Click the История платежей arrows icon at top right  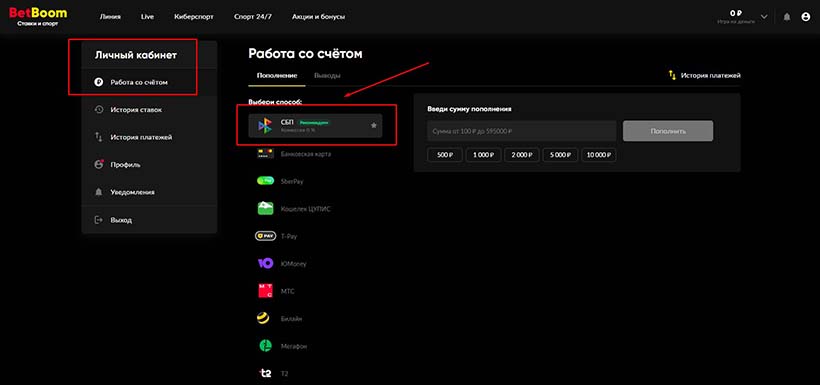672,76
